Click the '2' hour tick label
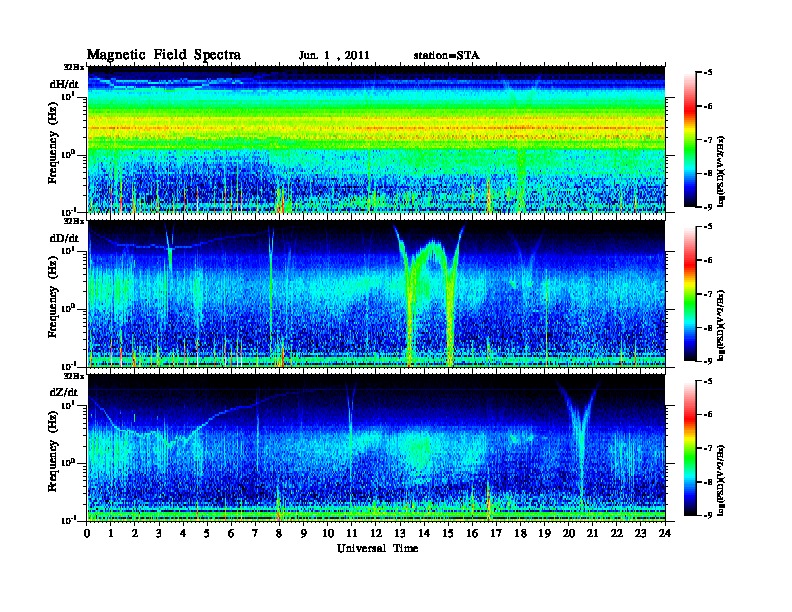Viewport: 792px width, 612px height. [x=135, y=533]
